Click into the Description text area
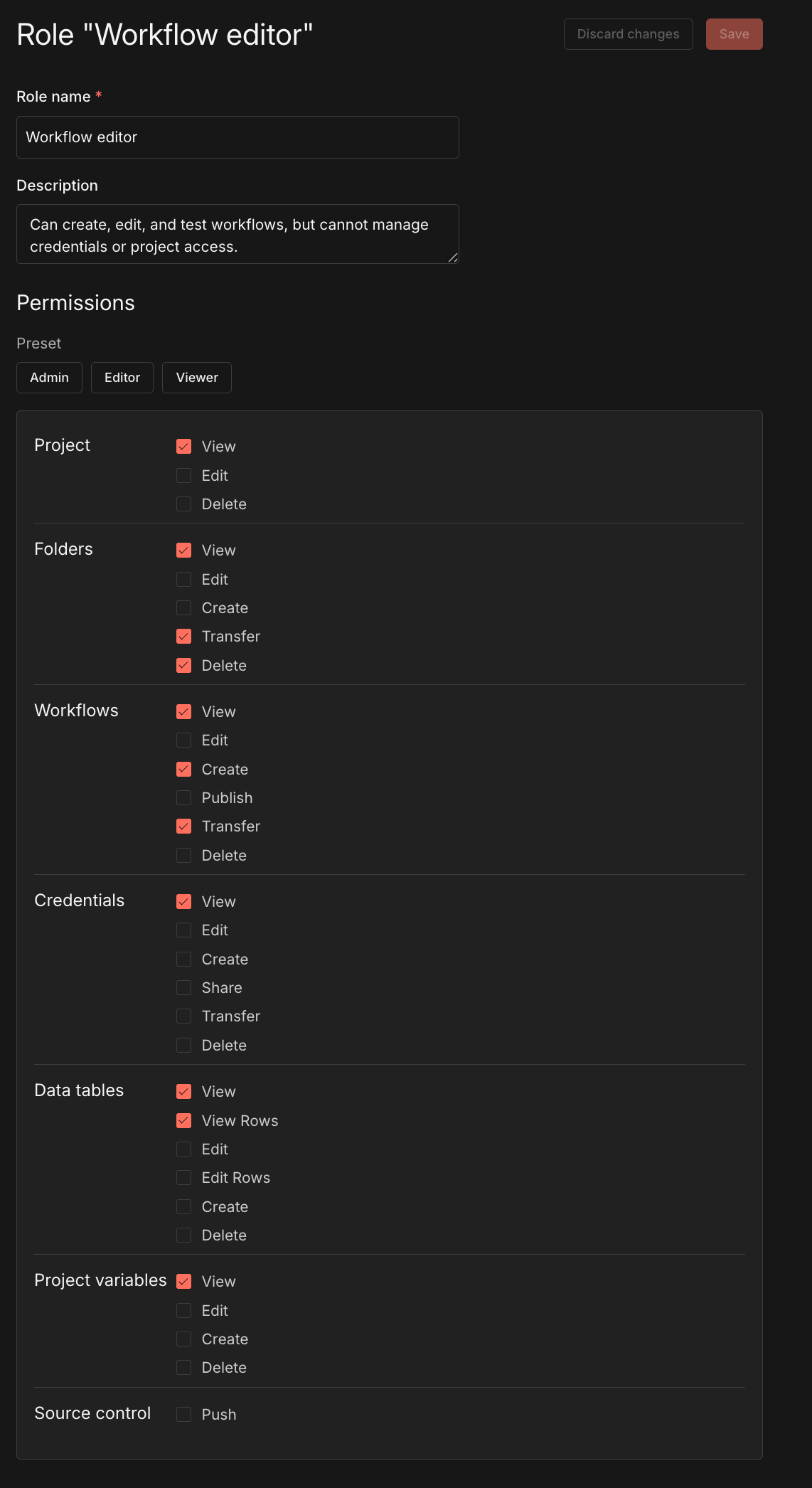 [x=237, y=235]
